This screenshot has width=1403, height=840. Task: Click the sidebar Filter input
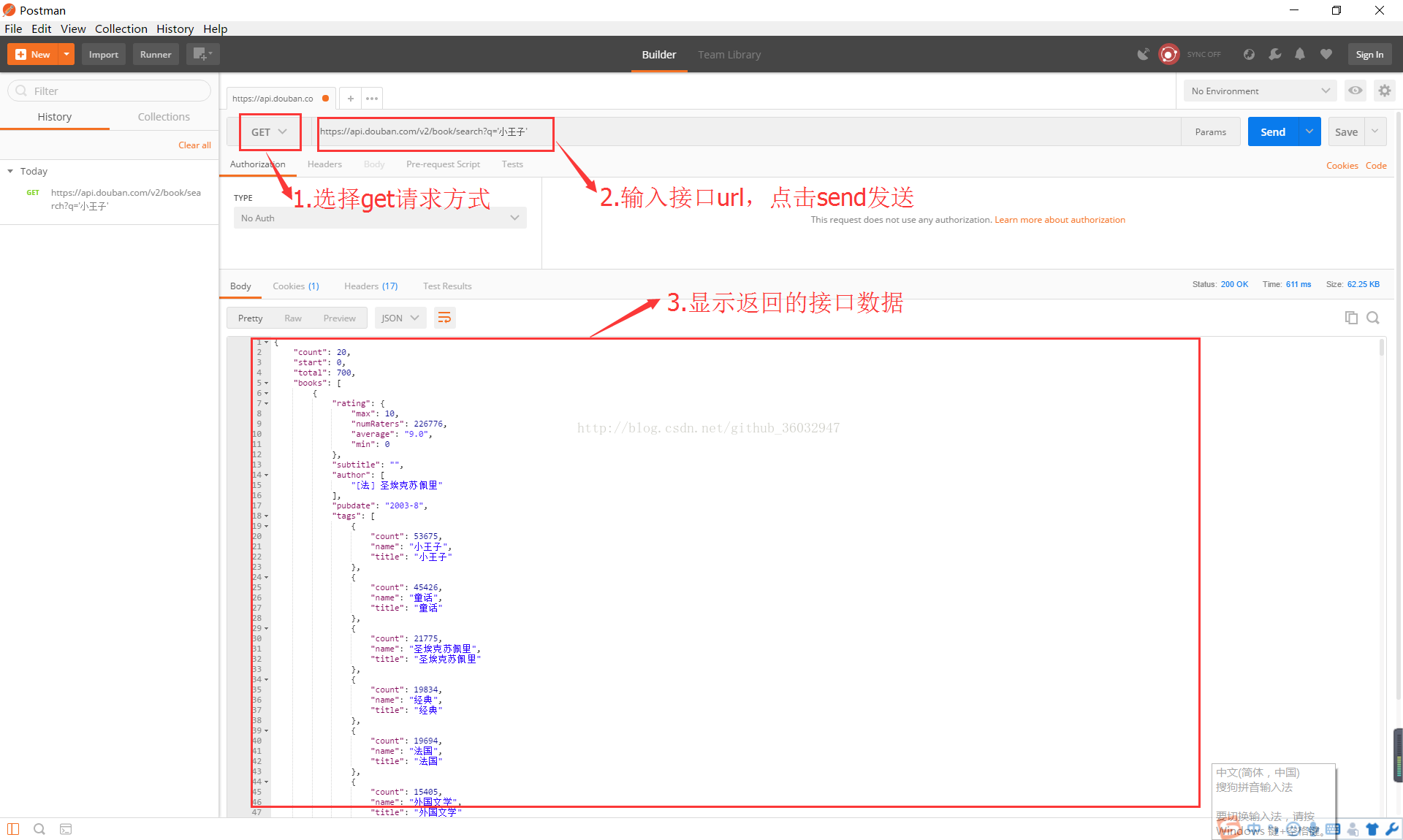click(110, 91)
